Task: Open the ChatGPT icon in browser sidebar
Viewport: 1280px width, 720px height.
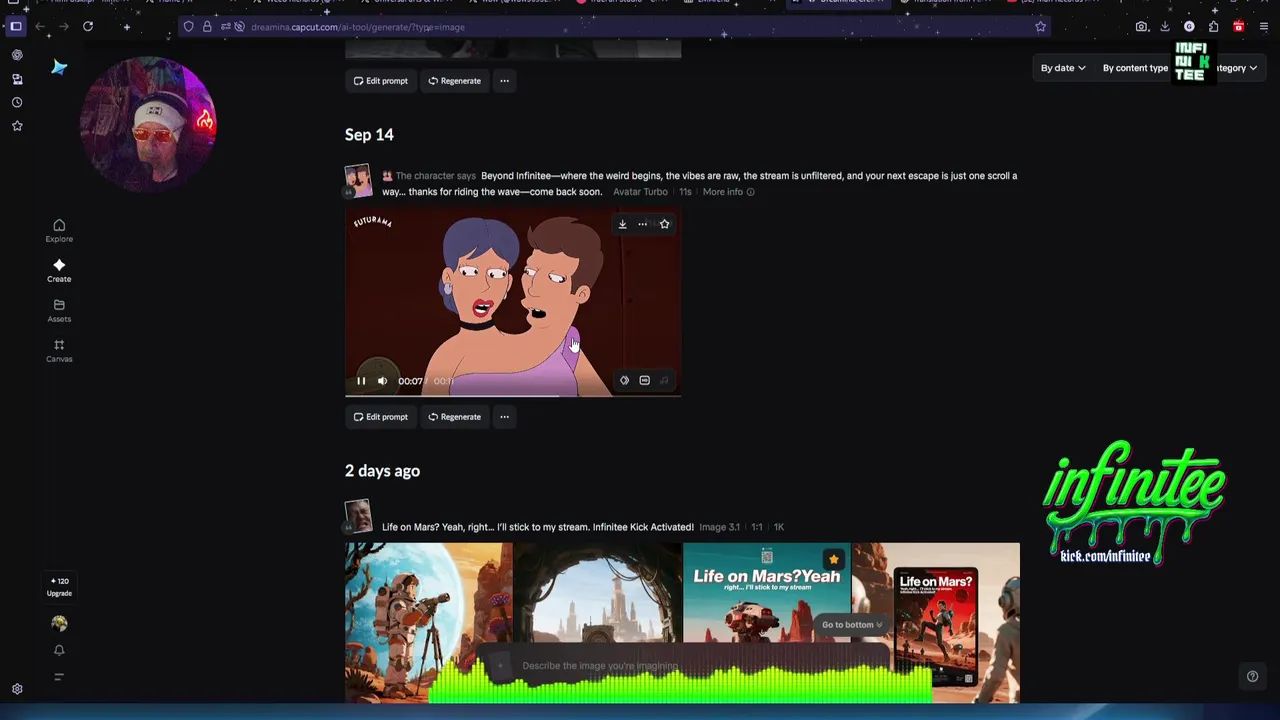Action: pyautogui.click(x=17, y=55)
